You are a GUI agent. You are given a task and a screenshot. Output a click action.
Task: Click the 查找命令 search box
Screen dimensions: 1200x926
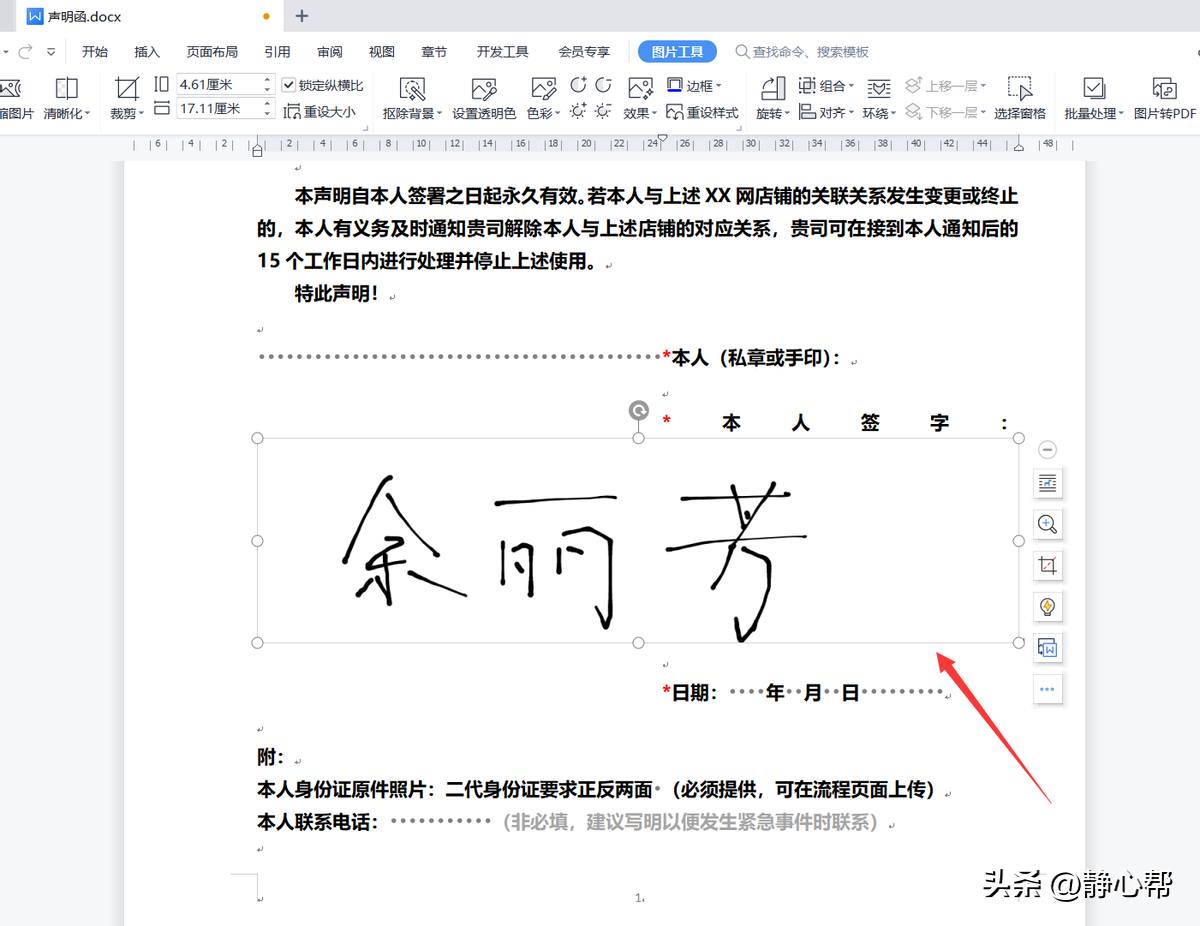(800, 51)
